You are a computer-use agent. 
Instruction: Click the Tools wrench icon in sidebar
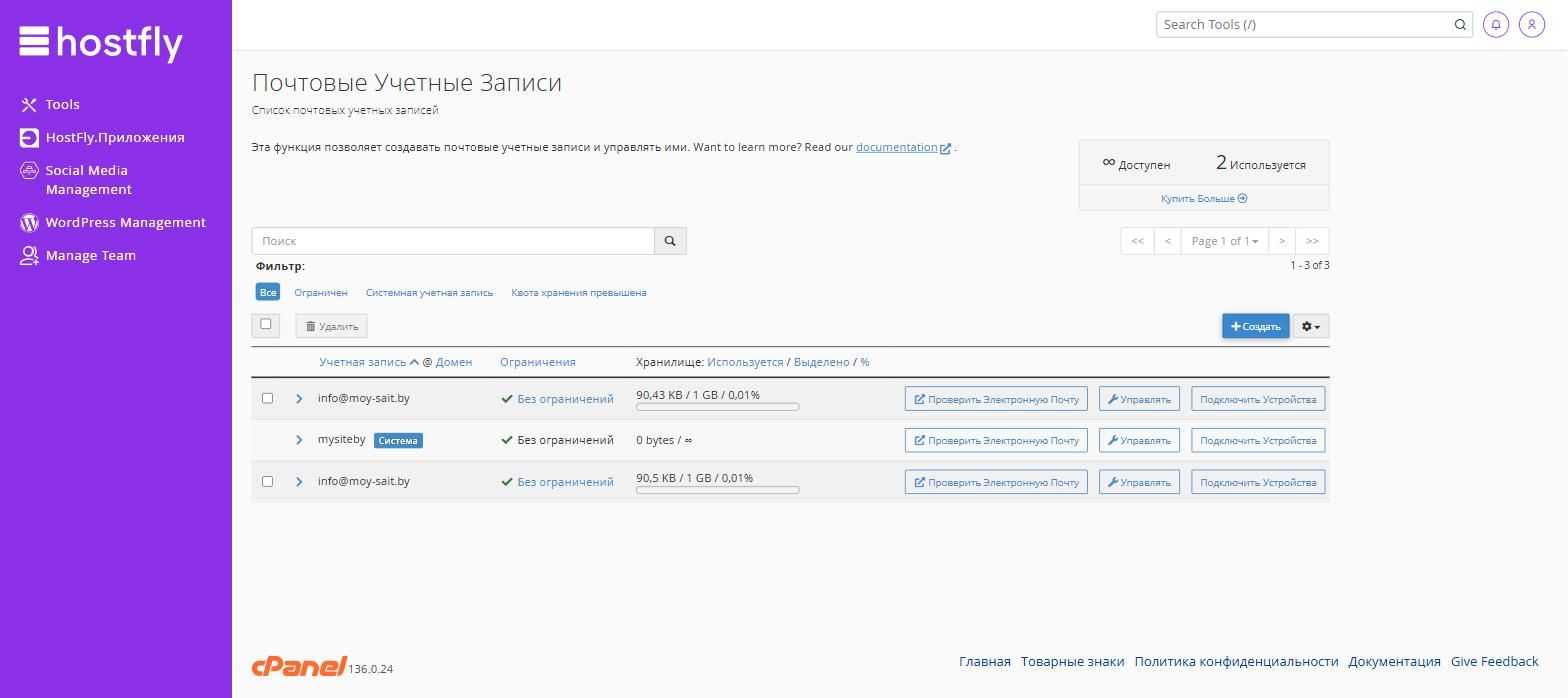coord(29,104)
